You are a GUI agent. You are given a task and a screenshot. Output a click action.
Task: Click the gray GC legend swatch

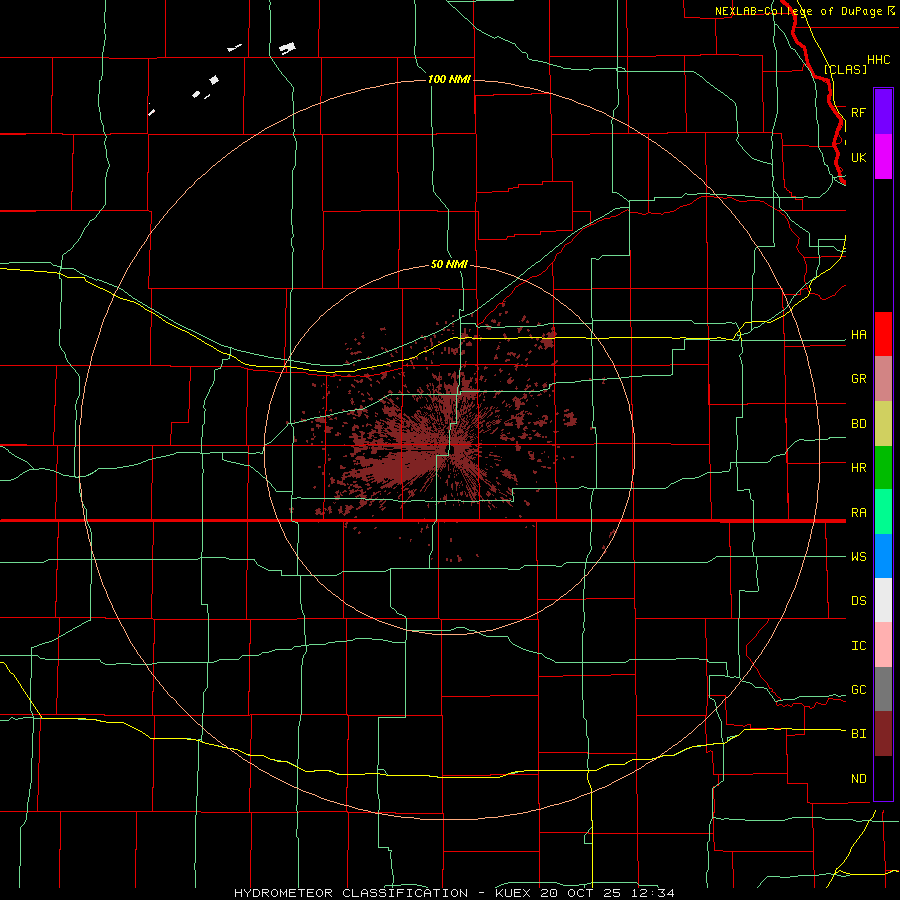click(x=883, y=689)
